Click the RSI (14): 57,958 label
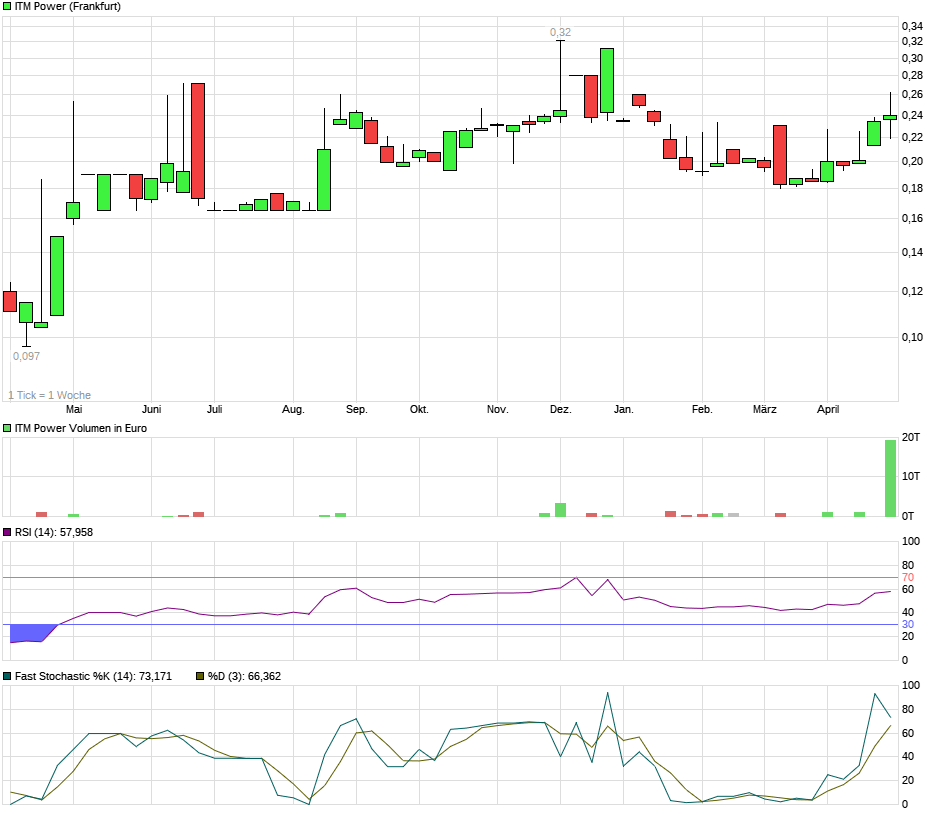 pos(54,533)
